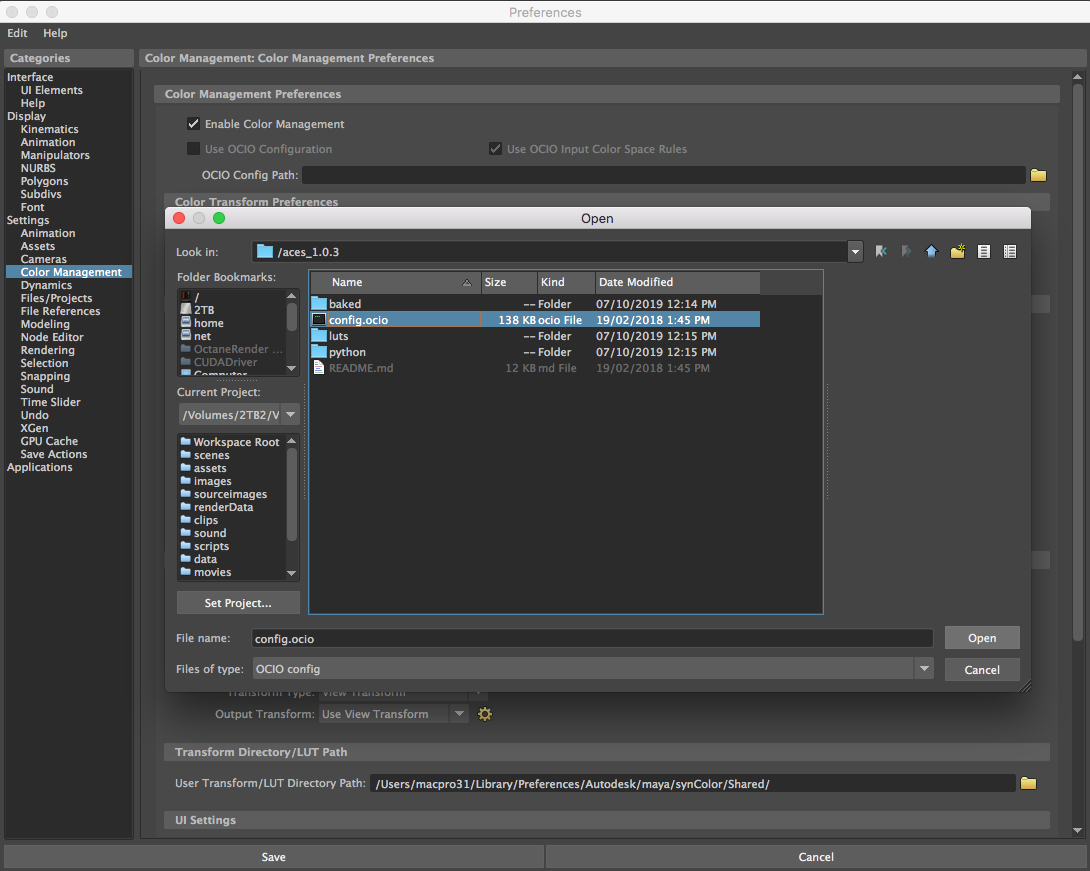
Task: Go up to the parent directory
Action: pyautogui.click(x=932, y=252)
